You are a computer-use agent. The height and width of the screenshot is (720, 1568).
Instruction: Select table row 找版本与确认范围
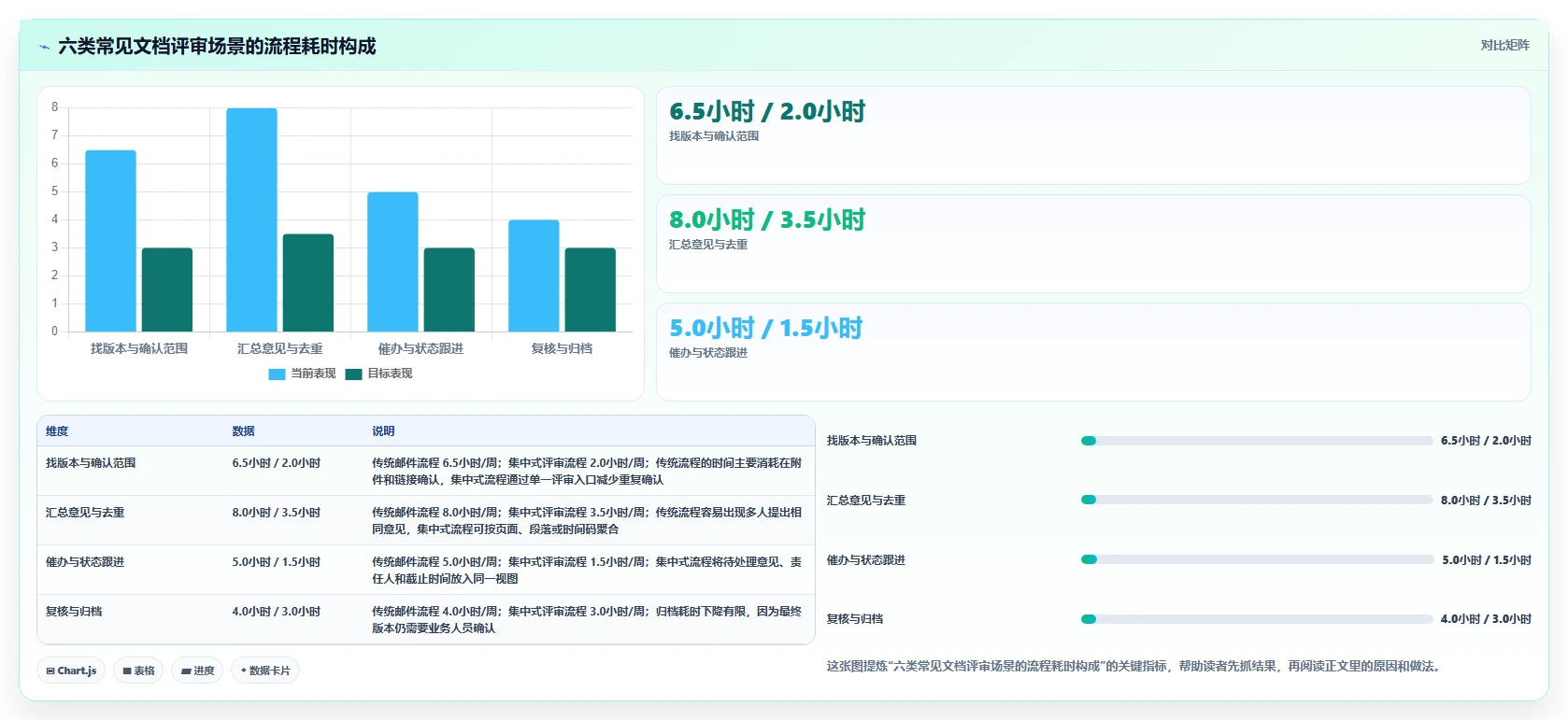[426, 471]
